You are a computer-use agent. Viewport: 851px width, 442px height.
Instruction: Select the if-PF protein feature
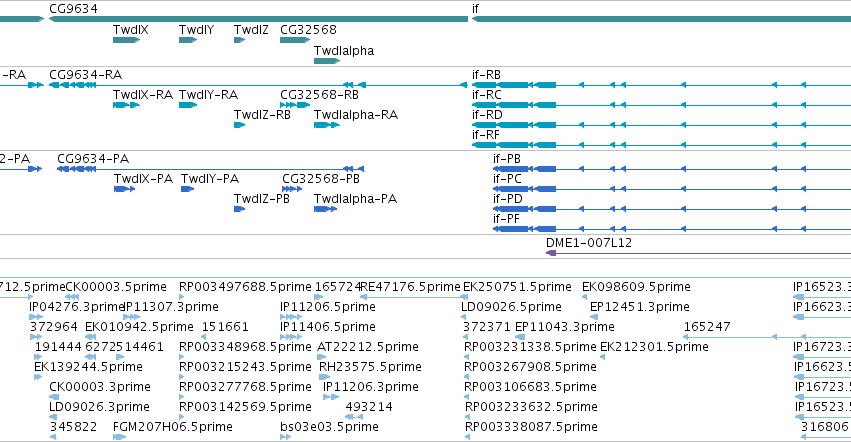pos(672,229)
